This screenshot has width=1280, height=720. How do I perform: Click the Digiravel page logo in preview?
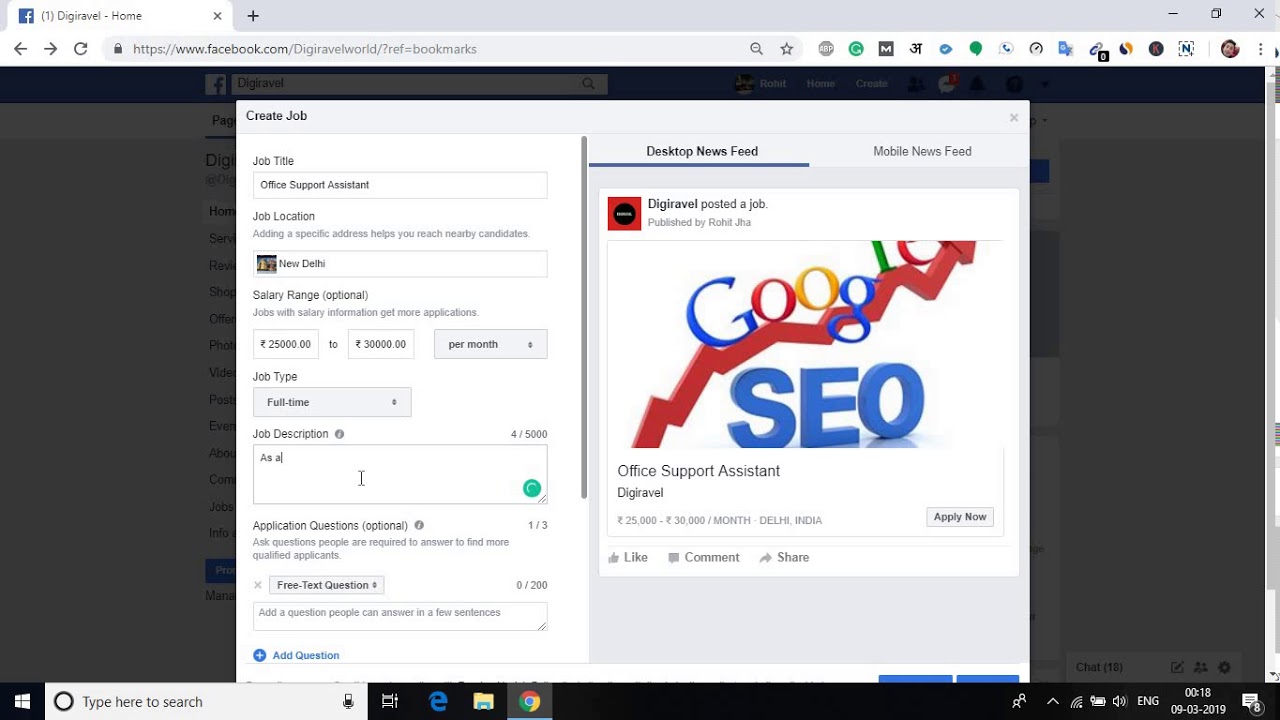point(624,213)
